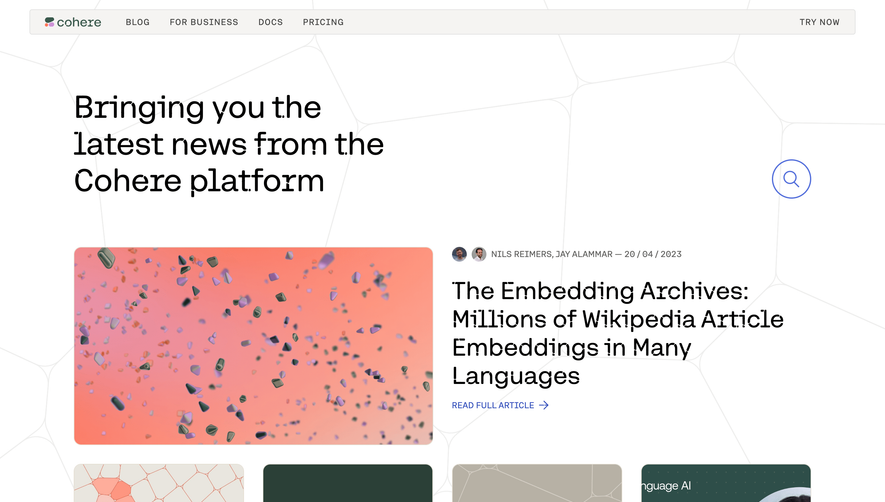Follow the Read Full Article link
This screenshot has width=885, height=502.
[x=493, y=405]
